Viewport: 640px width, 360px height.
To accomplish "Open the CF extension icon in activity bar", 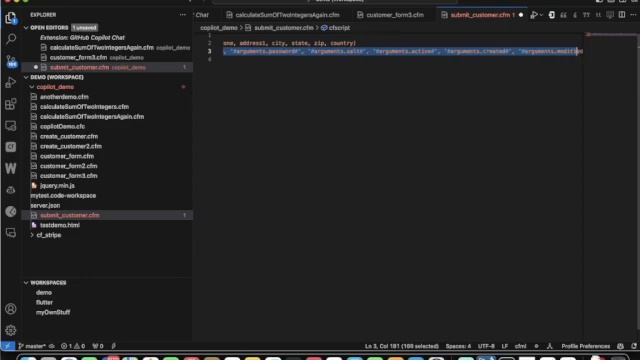I will pos(11,147).
